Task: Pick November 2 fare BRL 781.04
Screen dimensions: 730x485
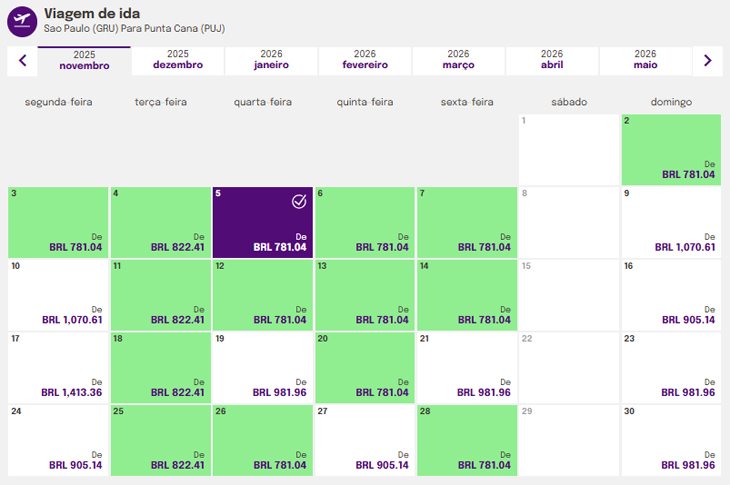Action: click(670, 149)
